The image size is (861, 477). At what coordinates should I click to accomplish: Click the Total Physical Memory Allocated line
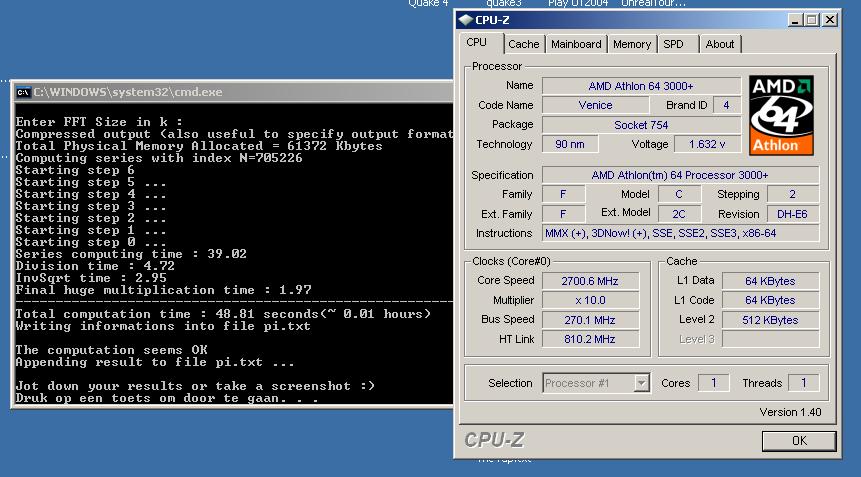199,146
